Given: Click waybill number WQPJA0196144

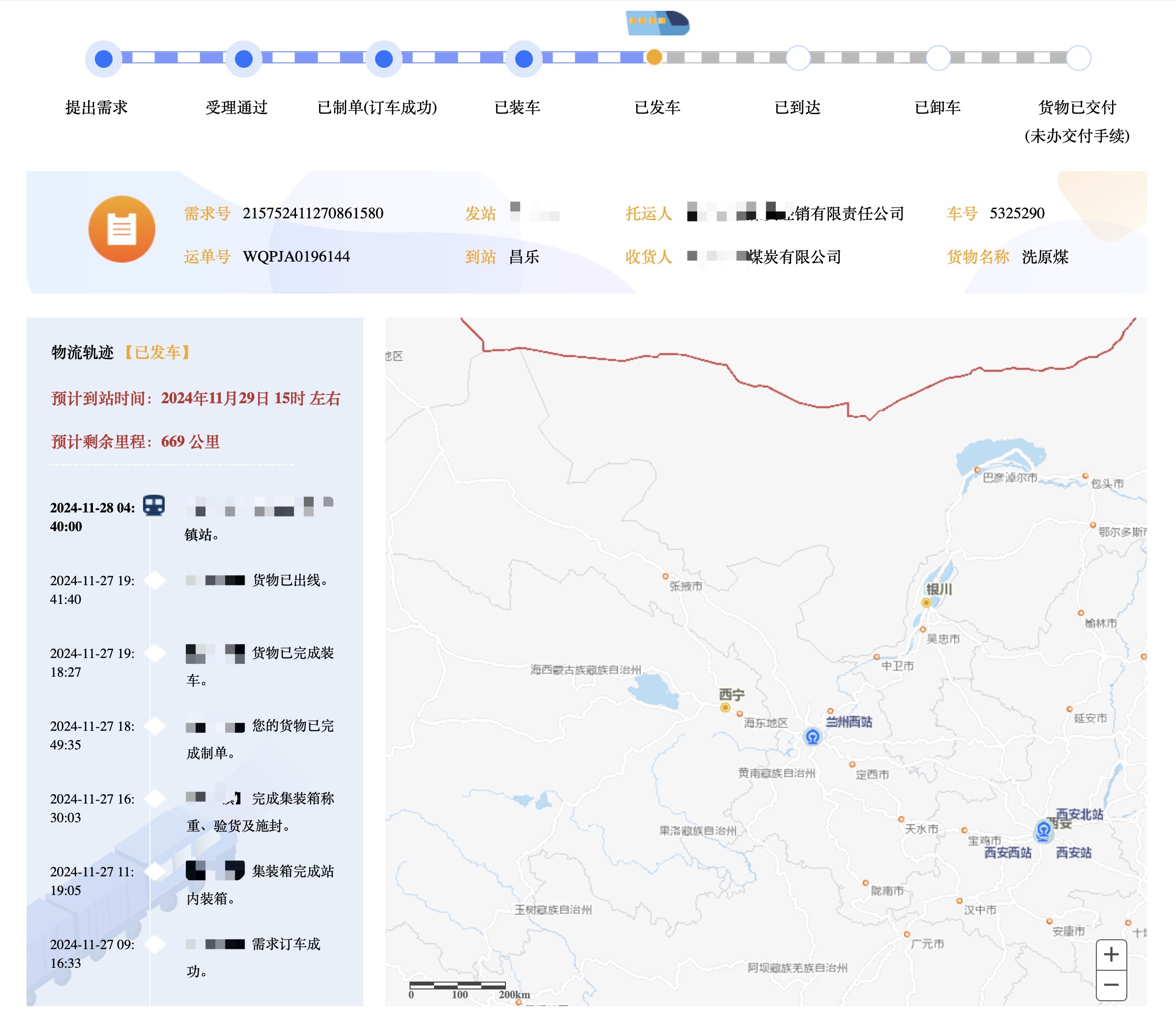Looking at the screenshot, I should pos(296,257).
